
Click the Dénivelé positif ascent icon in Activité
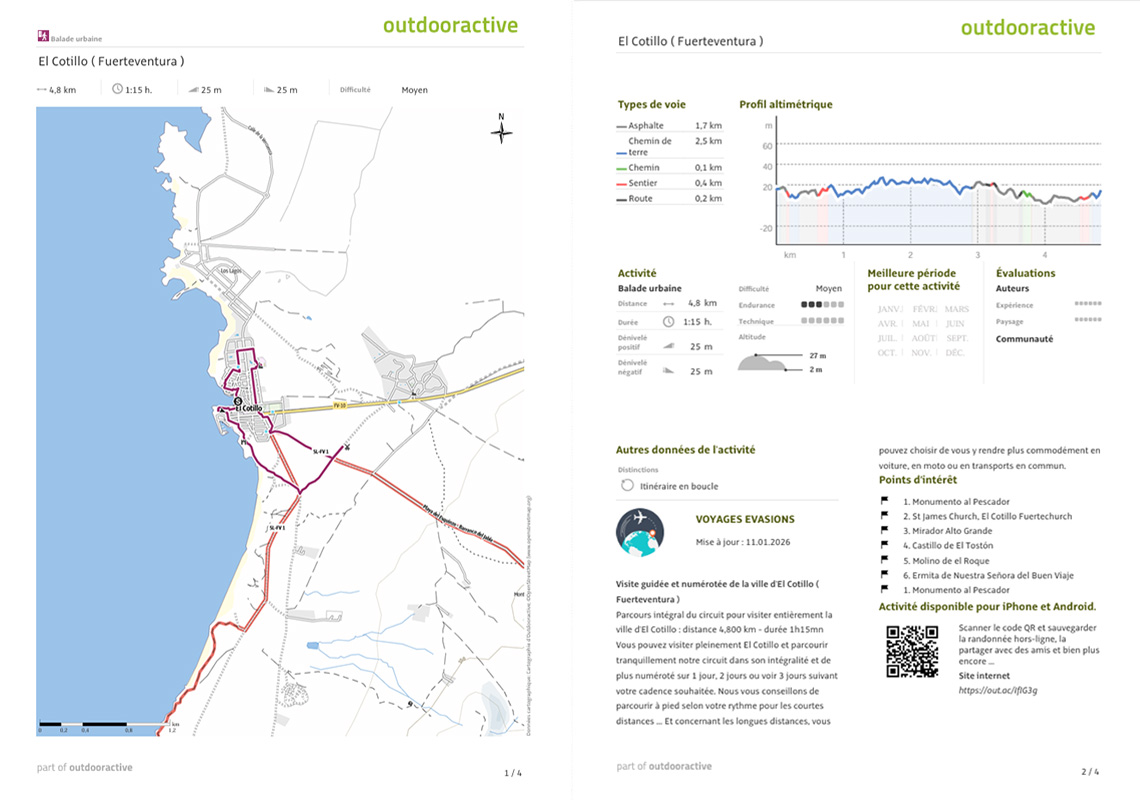pos(669,346)
